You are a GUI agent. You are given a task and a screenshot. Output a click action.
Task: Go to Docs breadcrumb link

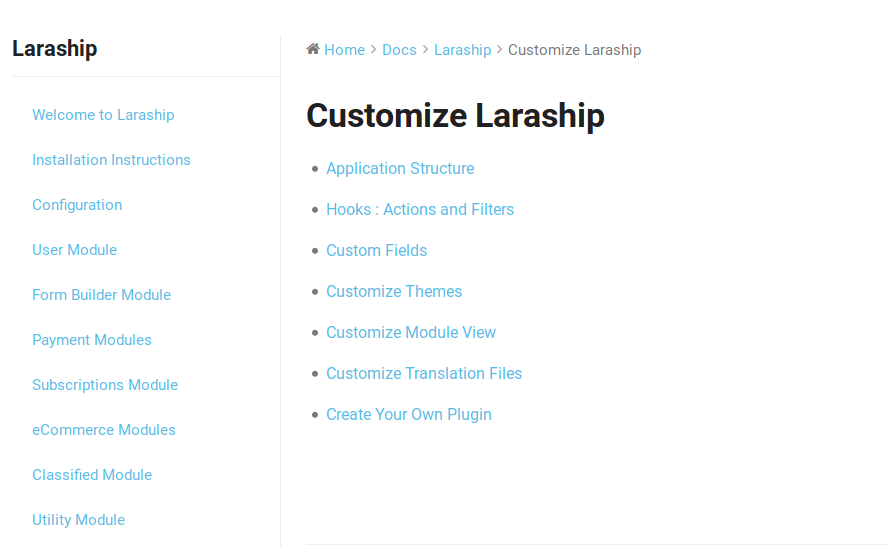tap(399, 50)
